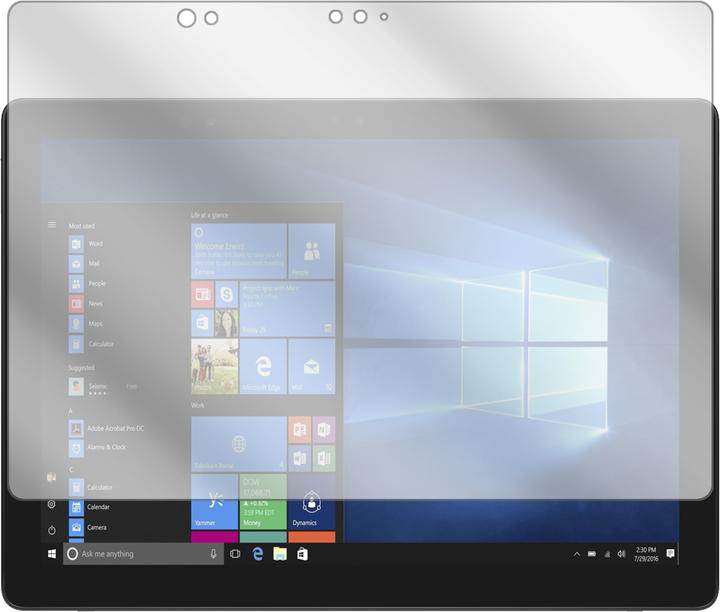Launch the Word tile under Work
This screenshot has height=612, width=720.
pyautogui.click(x=299, y=458)
